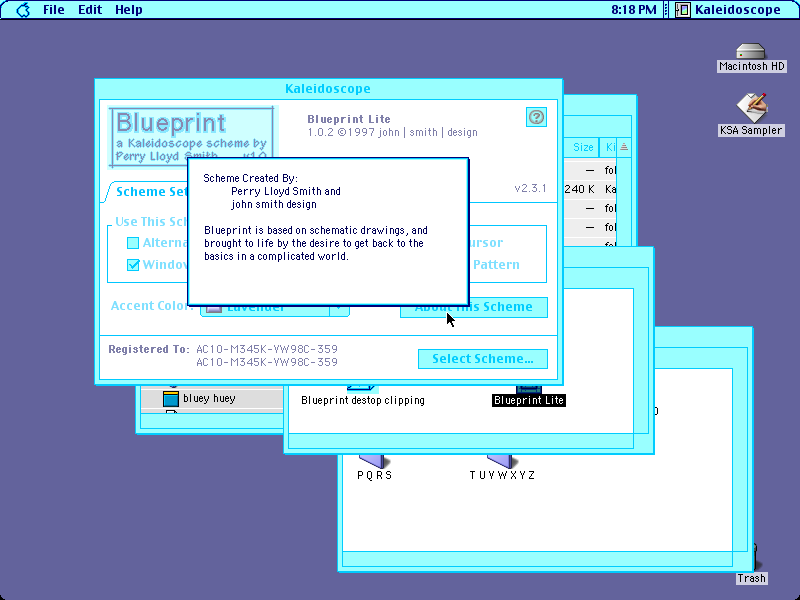Open the Kaleidoscope application menu

pos(728,10)
